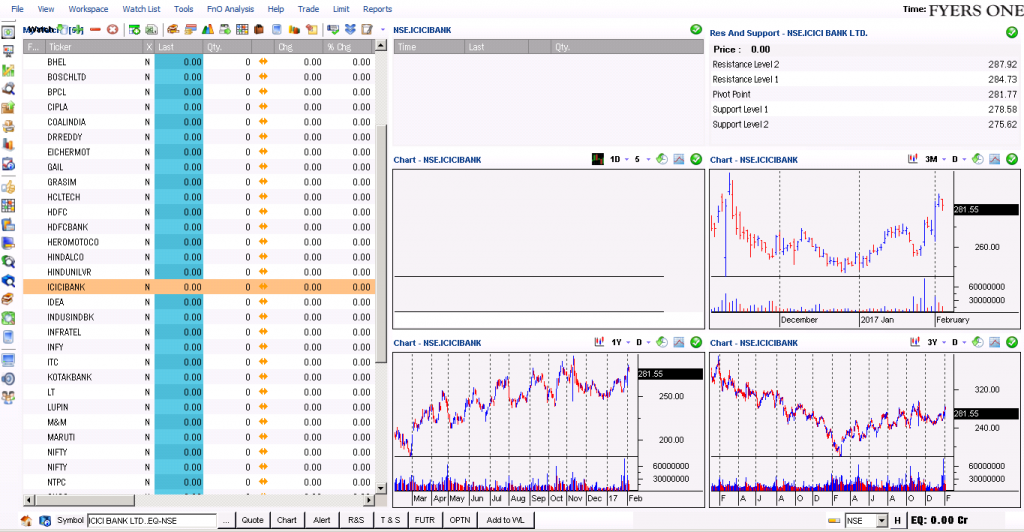Click the candlestick chart-type icon on the 1D chart
This screenshot has width=1024, height=532.
598,159
